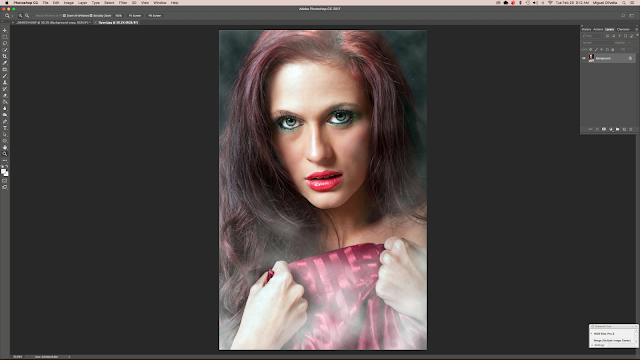
Task: Open the layer filter Kind dropdown
Action: point(593,36)
